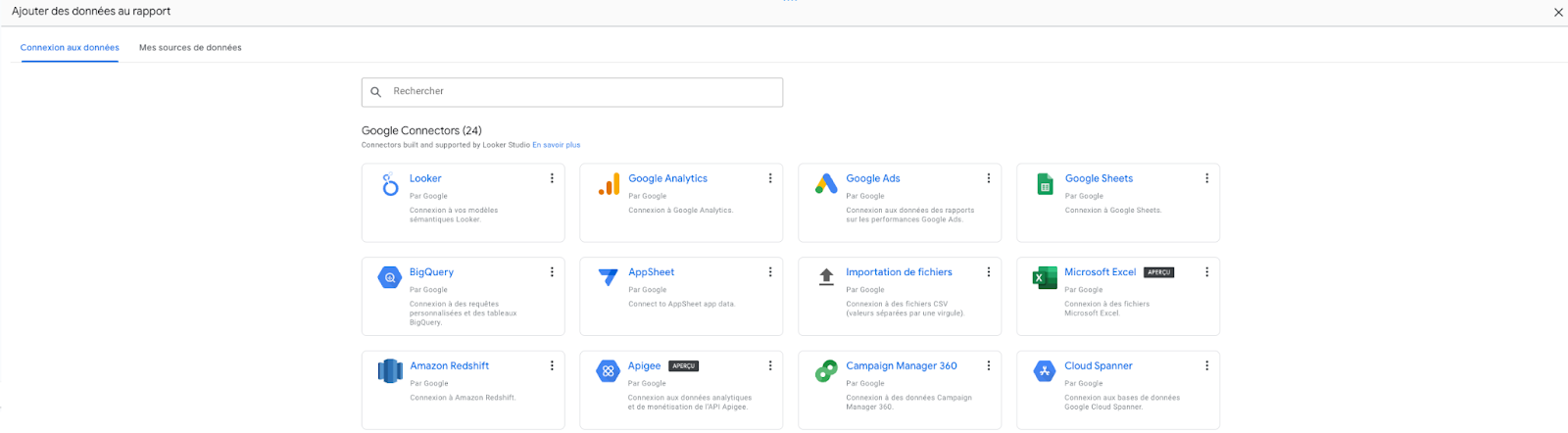Click the file upload arrow icon
Image resolution: width=1568 pixels, height=433 pixels.
pyautogui.click(x=826, y=277)
